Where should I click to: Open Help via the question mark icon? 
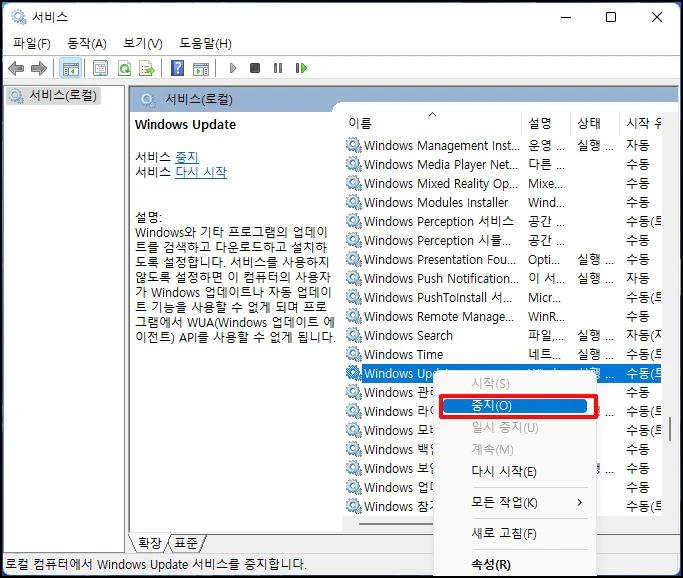(177, 68)
